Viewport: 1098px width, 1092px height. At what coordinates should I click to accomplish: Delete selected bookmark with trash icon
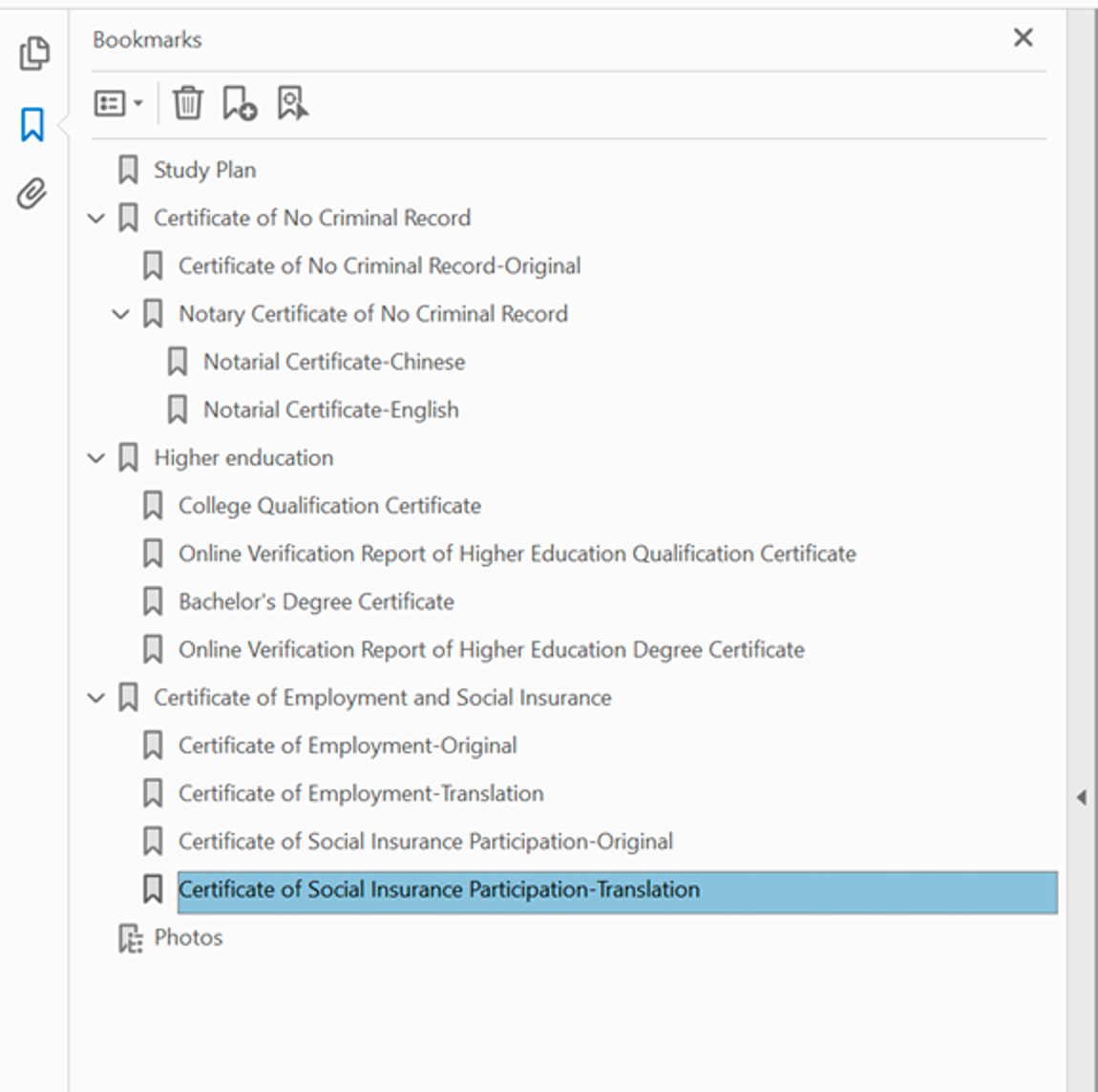188,103
